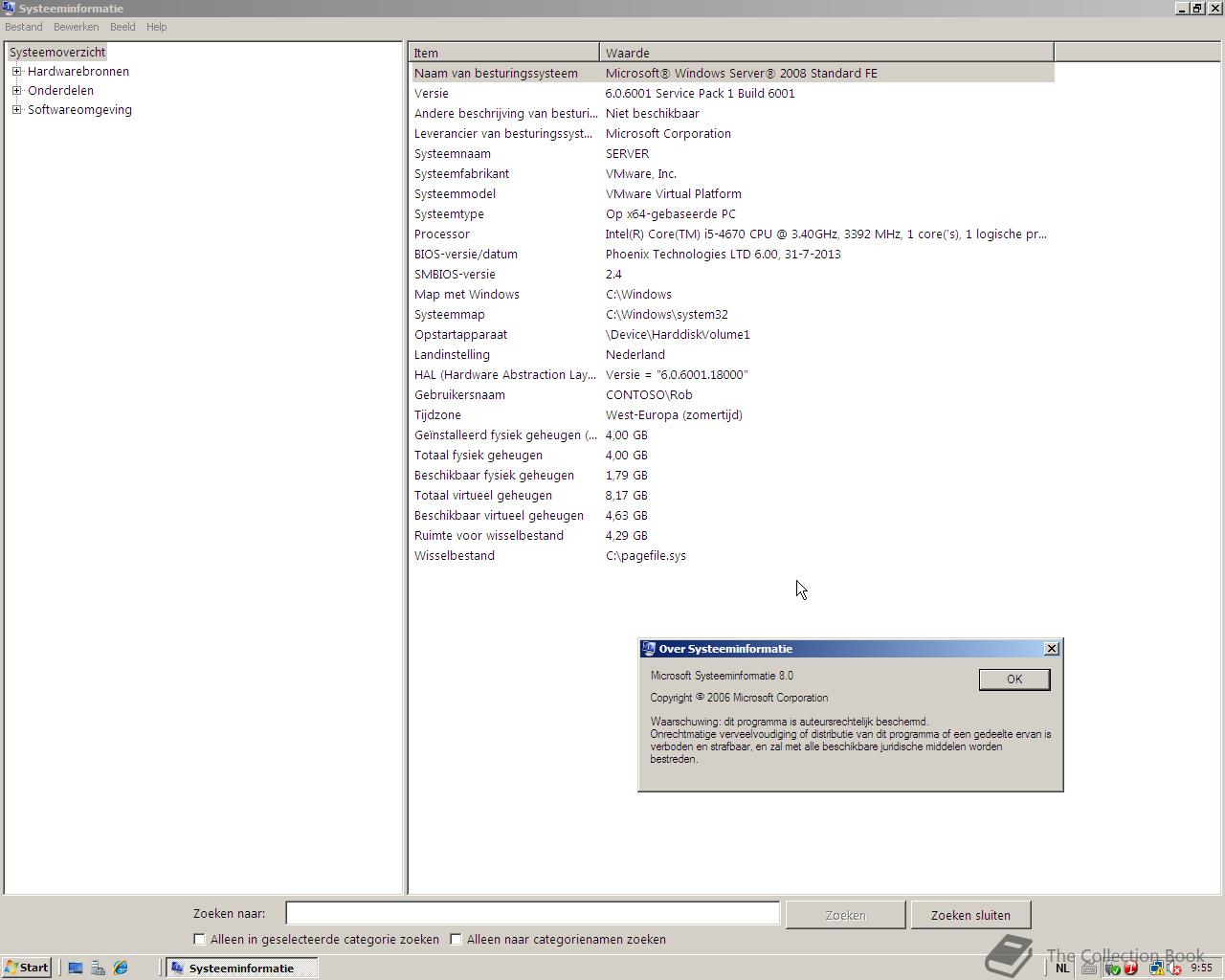
Task: Select Systeemoverzicht in the tree
Action: pyautogui.click(x=57, y=52)
